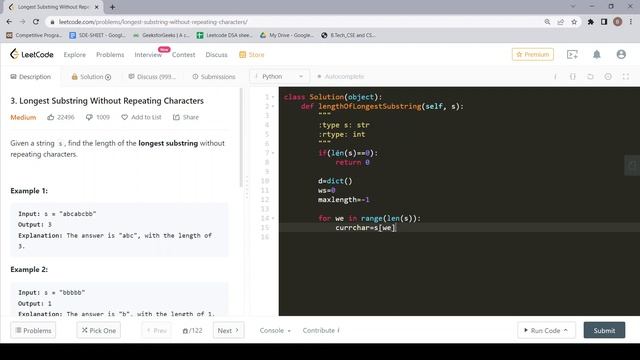Open the user account avatar
The height and width of the screenshot is (360, 640).
(621, 54)
